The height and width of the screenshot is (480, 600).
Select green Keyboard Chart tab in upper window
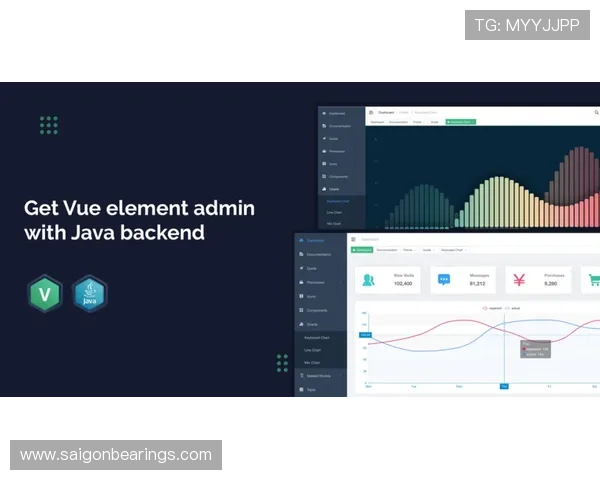[461, 122]
